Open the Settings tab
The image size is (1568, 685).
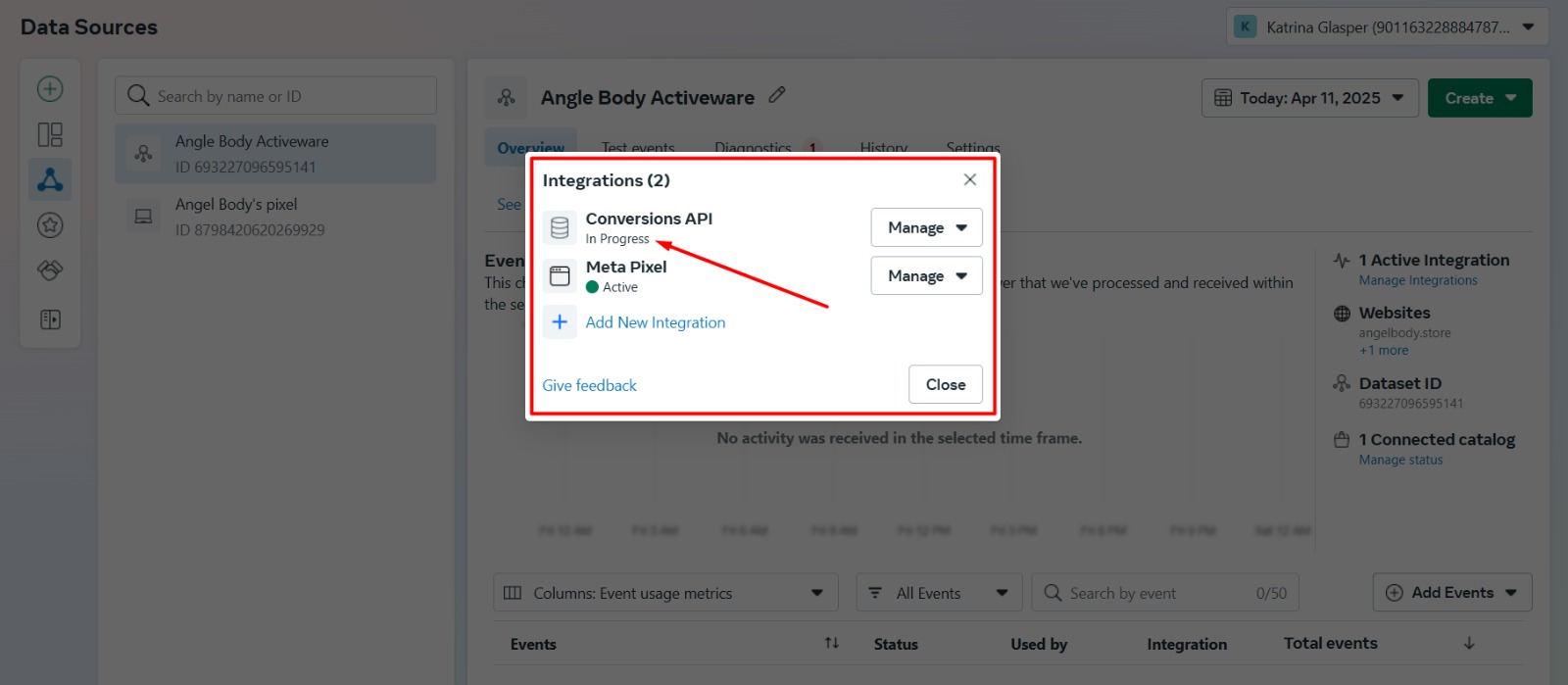coord(973,148)
